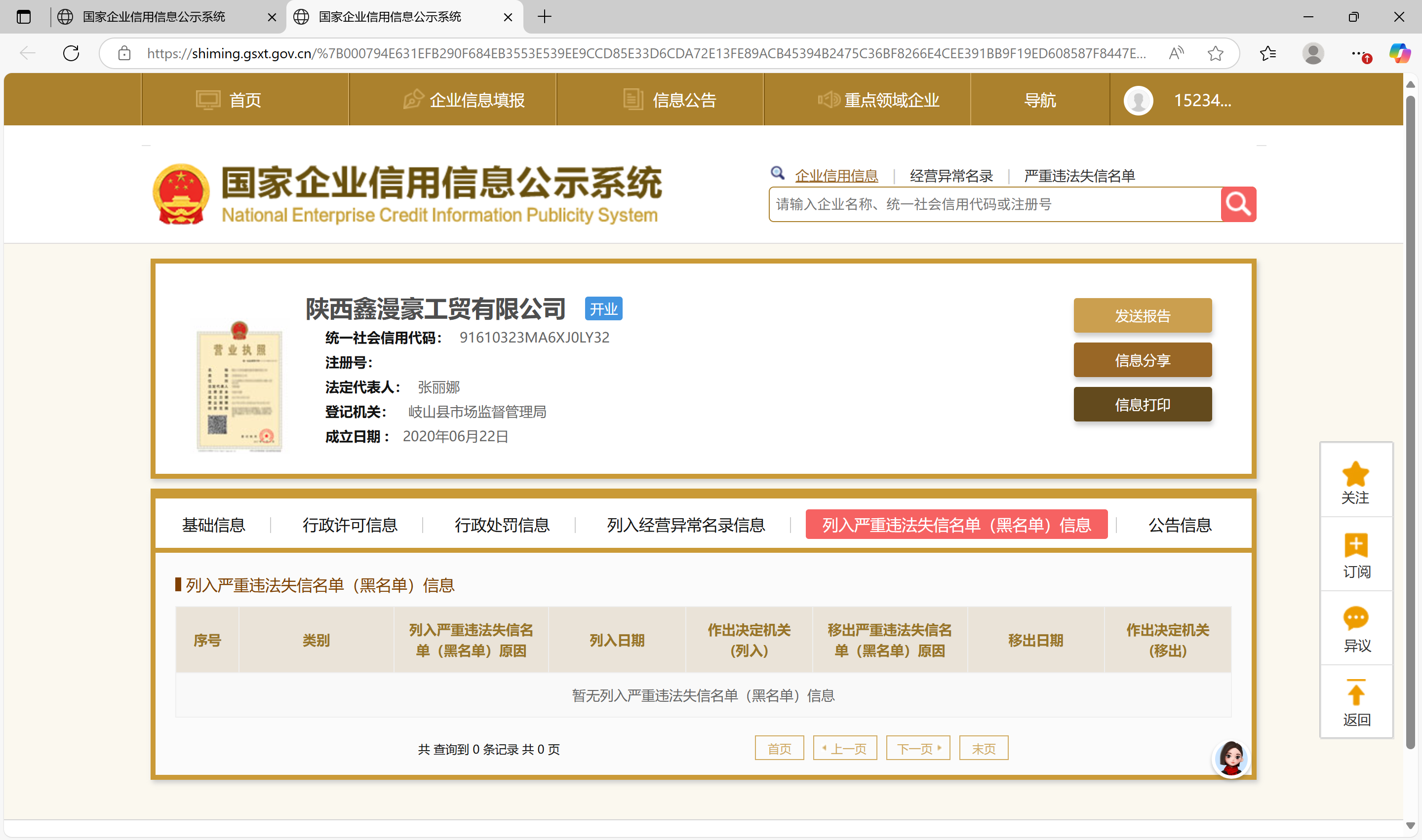Open the 行政处罚信息 tab
The width and height of the screenshot is (1422, 840).
point(502,525)
